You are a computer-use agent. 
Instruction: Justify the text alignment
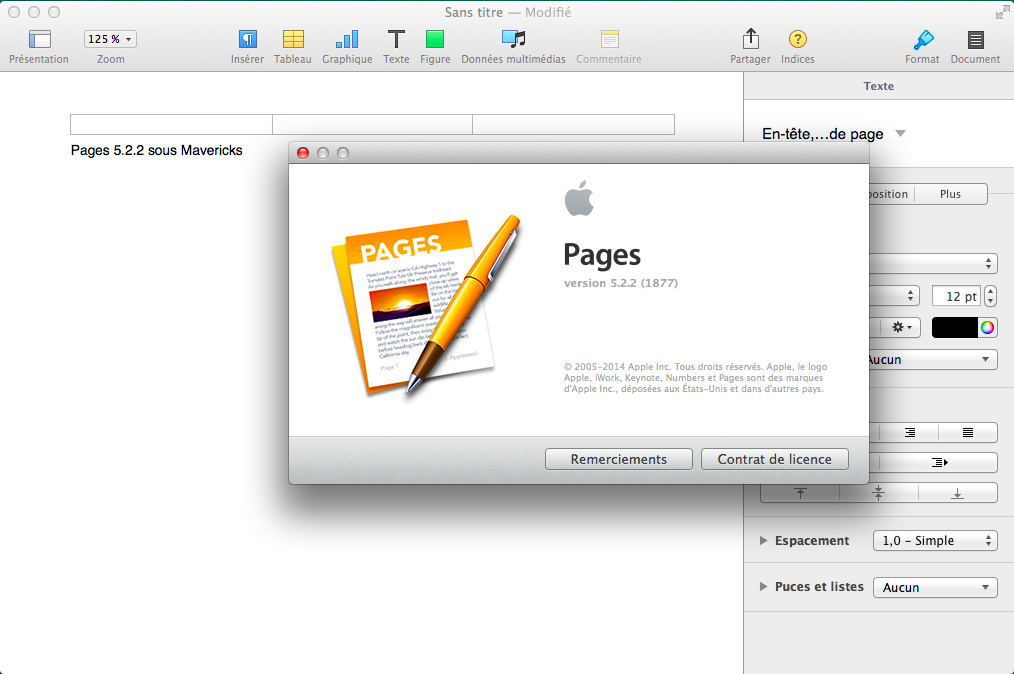point(967,432)
